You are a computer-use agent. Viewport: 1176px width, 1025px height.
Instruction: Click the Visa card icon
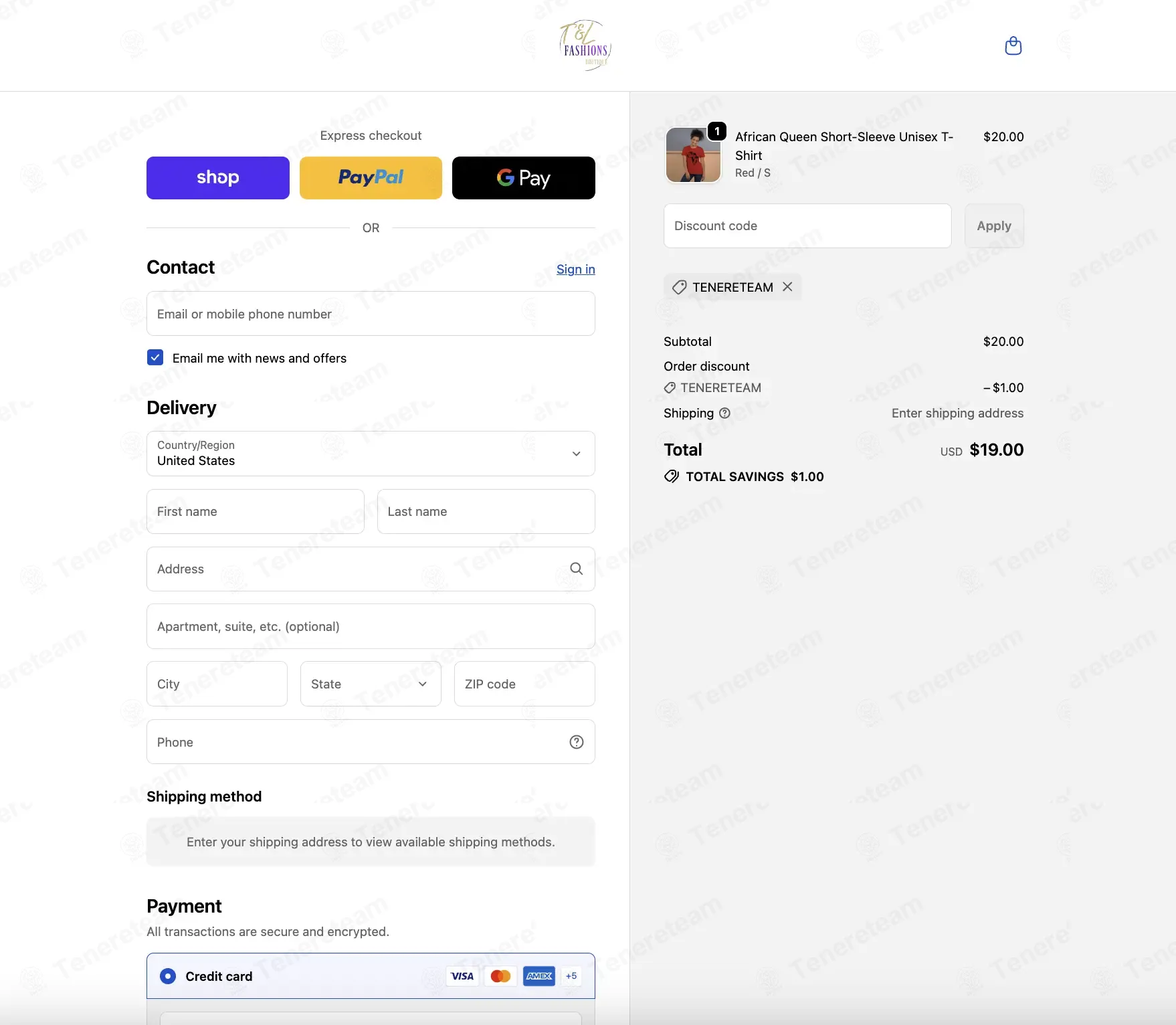coord(462,976)
